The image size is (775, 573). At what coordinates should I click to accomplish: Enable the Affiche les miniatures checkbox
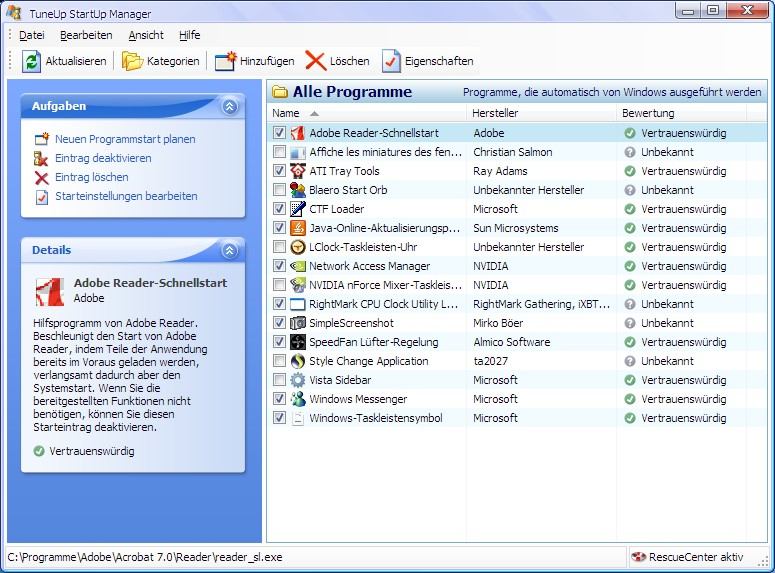[279, 151]
